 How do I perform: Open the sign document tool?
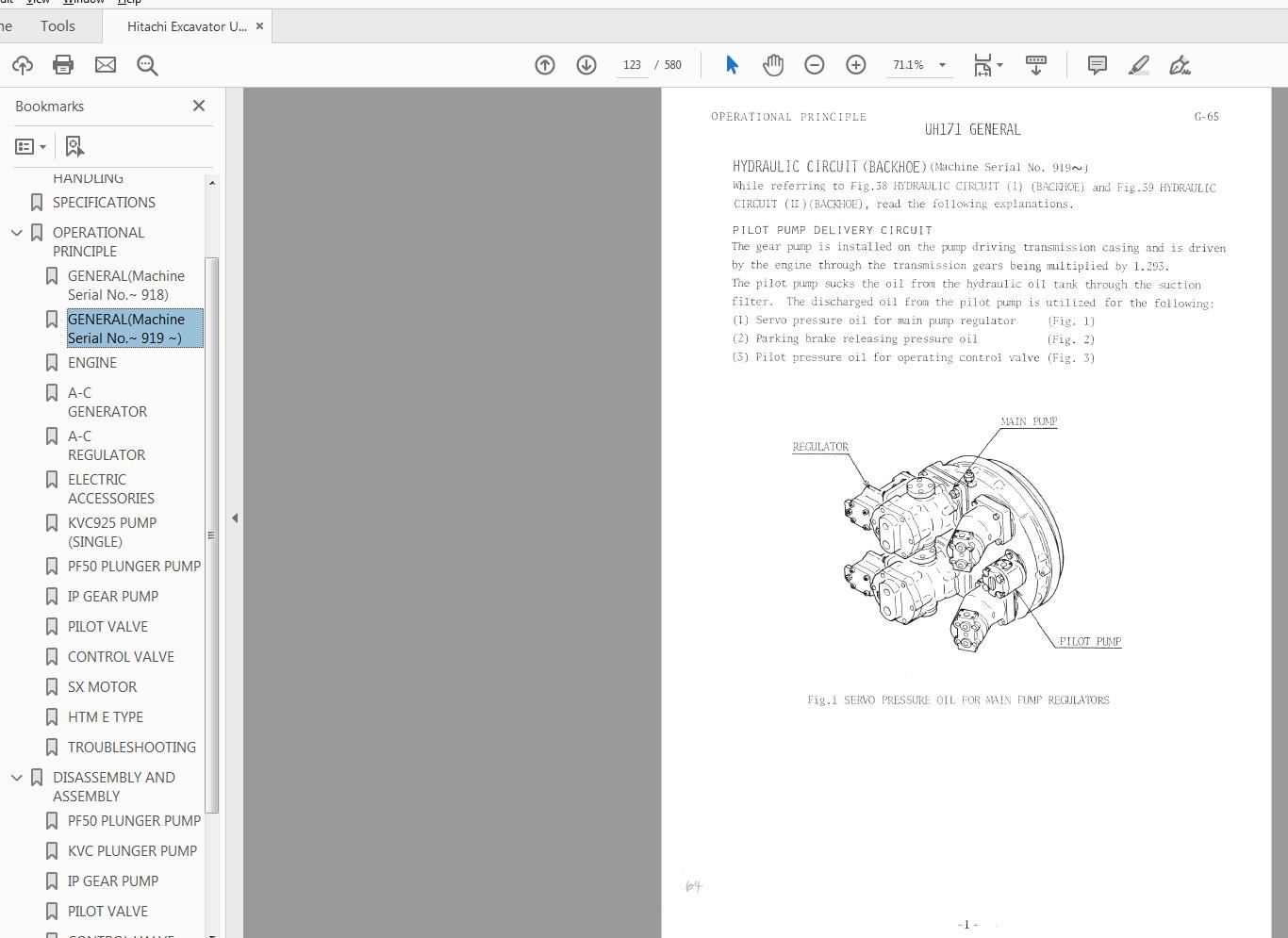(x=1180, y=65)
